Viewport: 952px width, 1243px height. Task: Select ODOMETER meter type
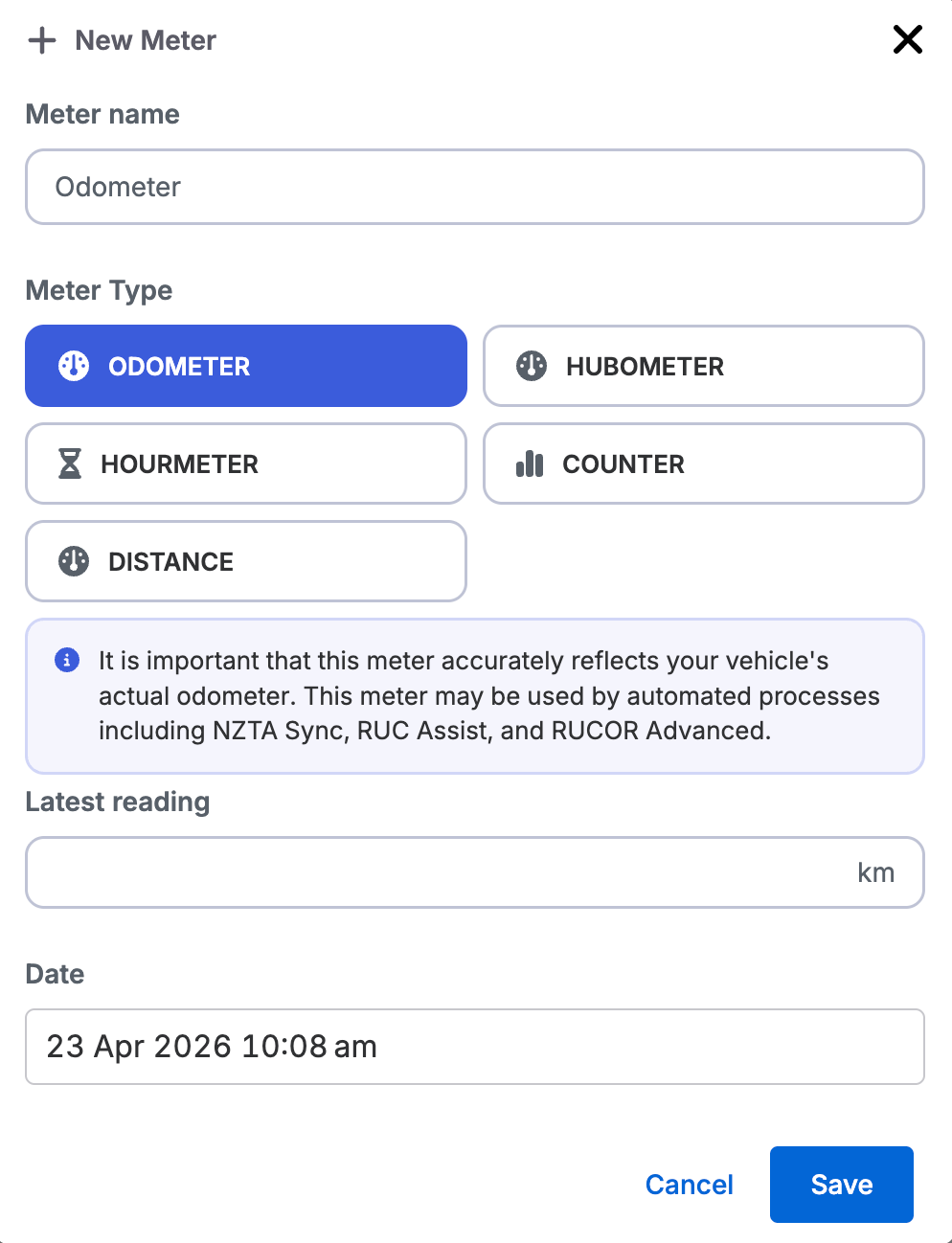(246, 366)
